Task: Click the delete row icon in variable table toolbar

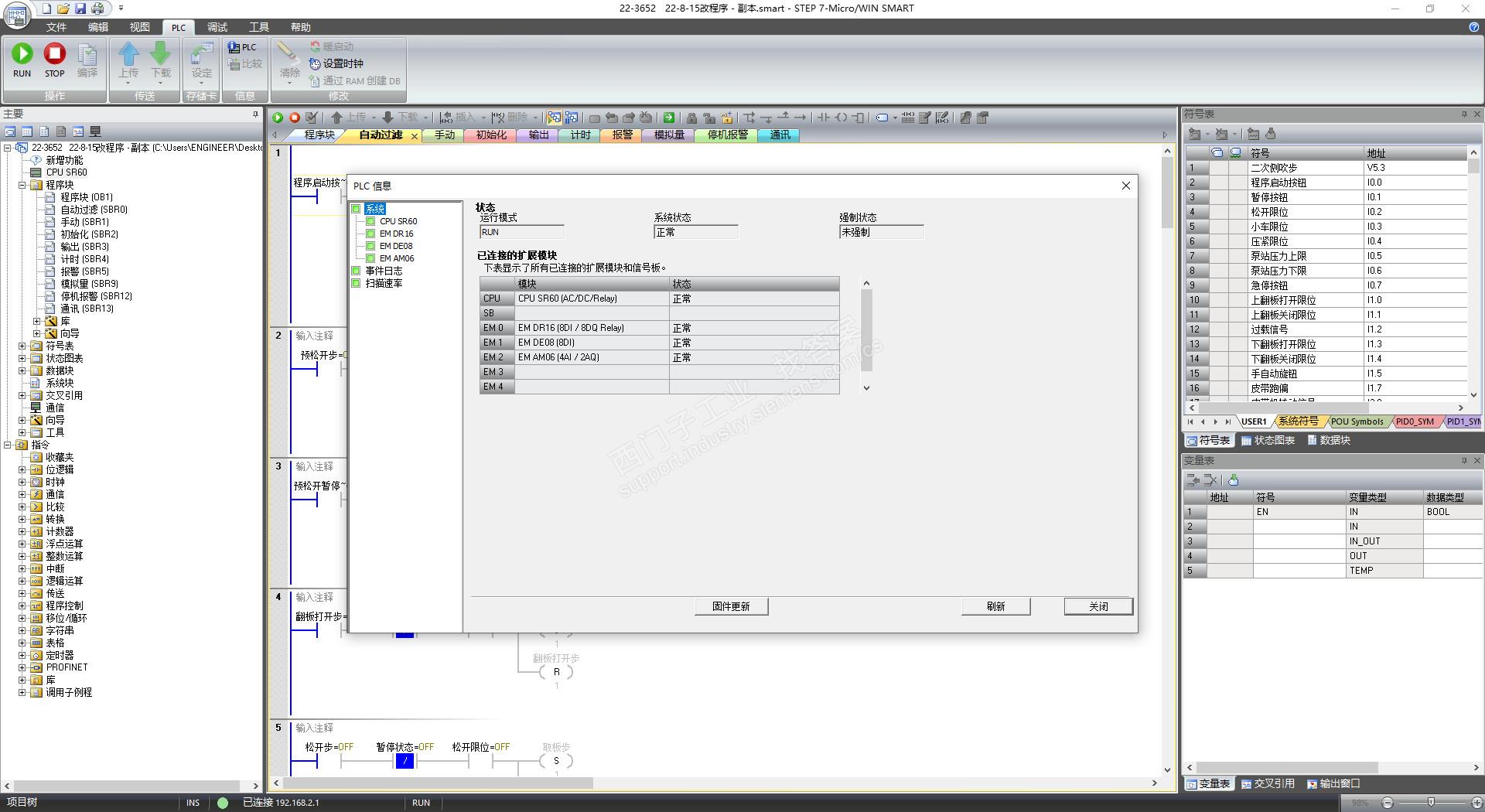Action: tap(1211, 480)
